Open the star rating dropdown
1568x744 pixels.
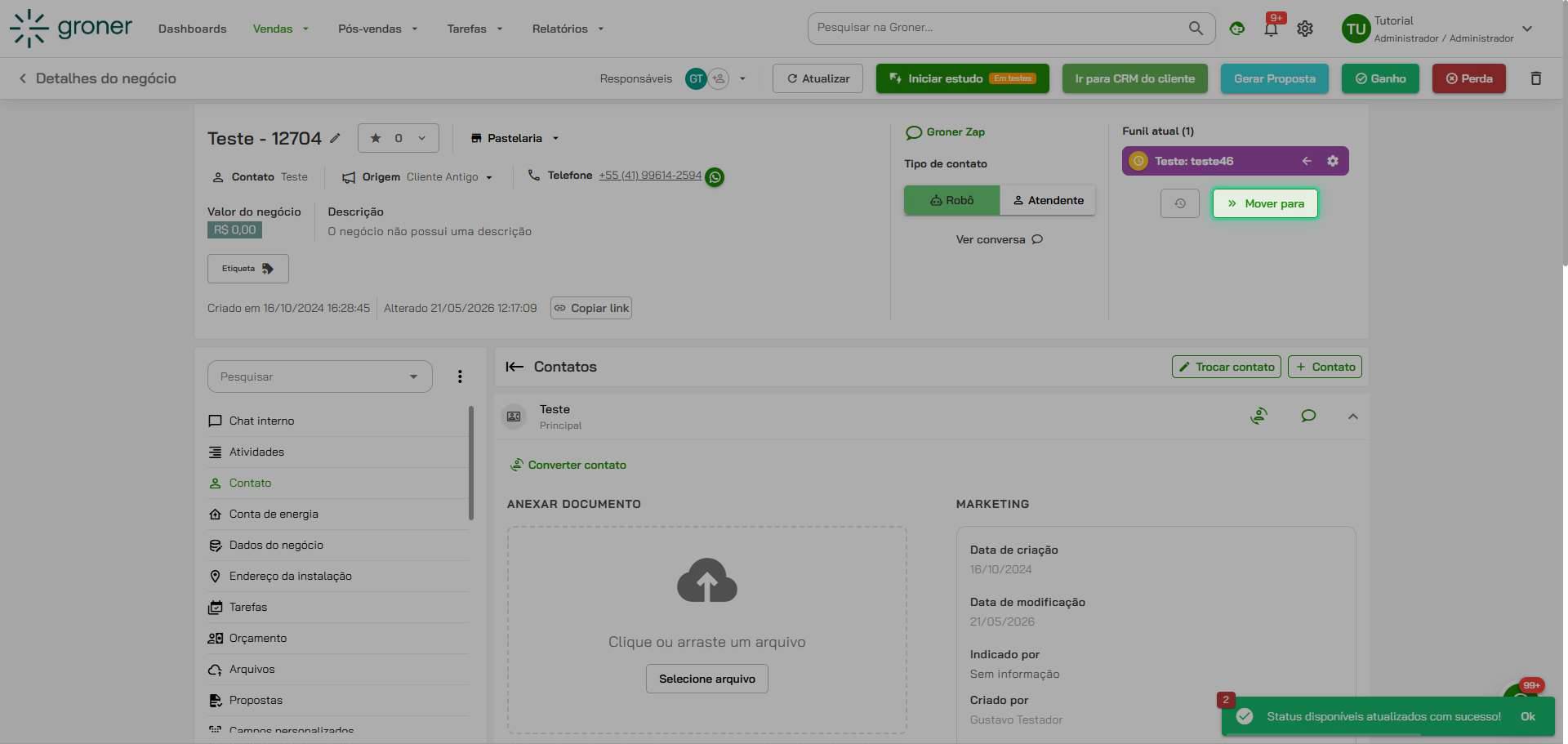pos(399,138)
